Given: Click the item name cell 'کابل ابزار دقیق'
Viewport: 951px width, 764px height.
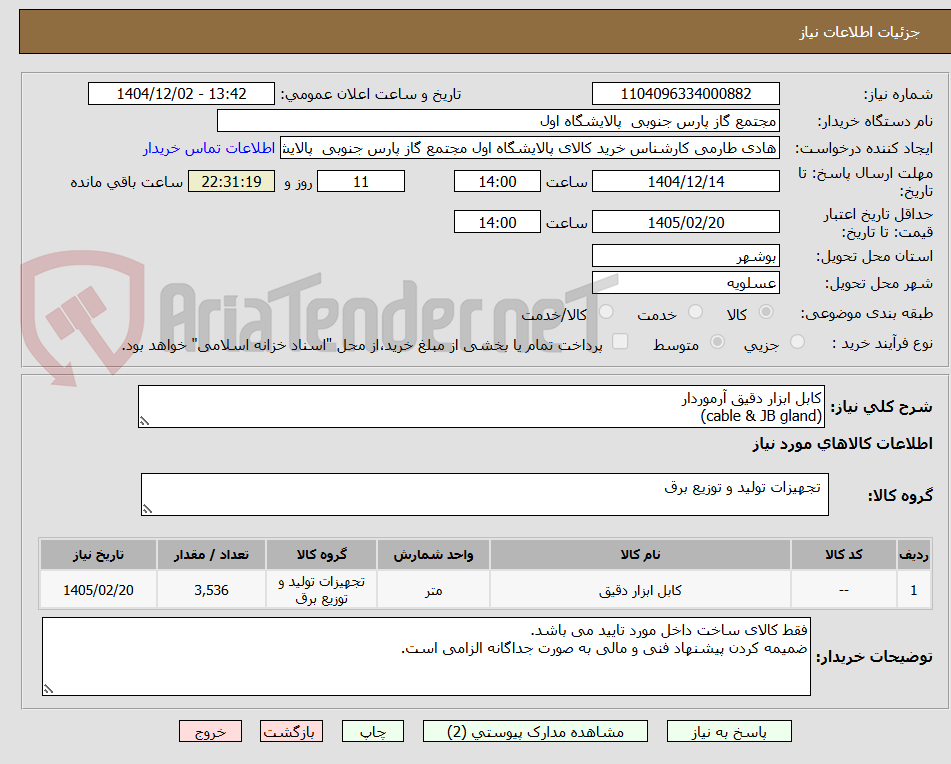Looking at the screenshot, I should [640, 590].
